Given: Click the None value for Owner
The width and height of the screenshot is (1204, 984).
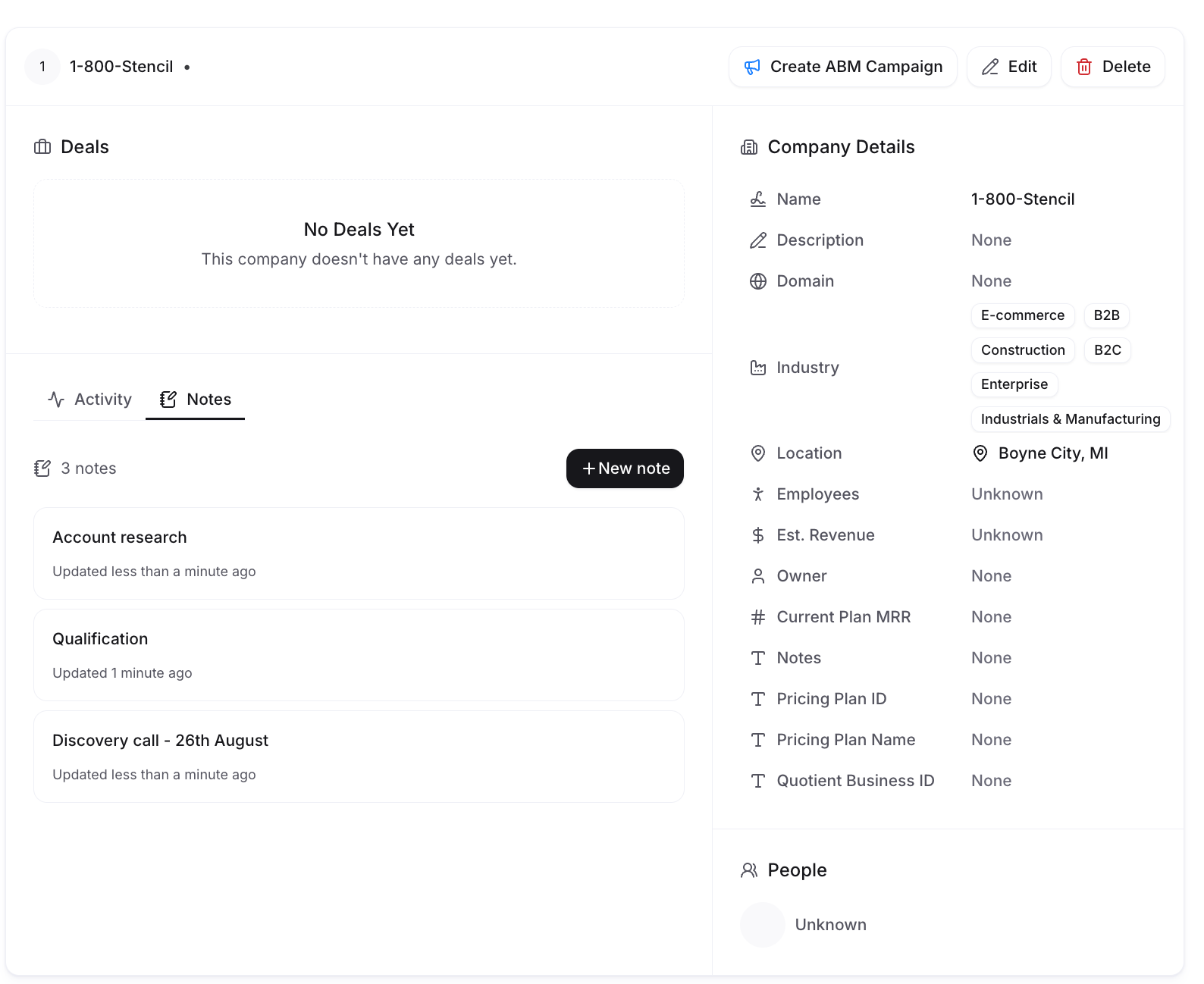Looking at the screenshot, I should 992,576.
